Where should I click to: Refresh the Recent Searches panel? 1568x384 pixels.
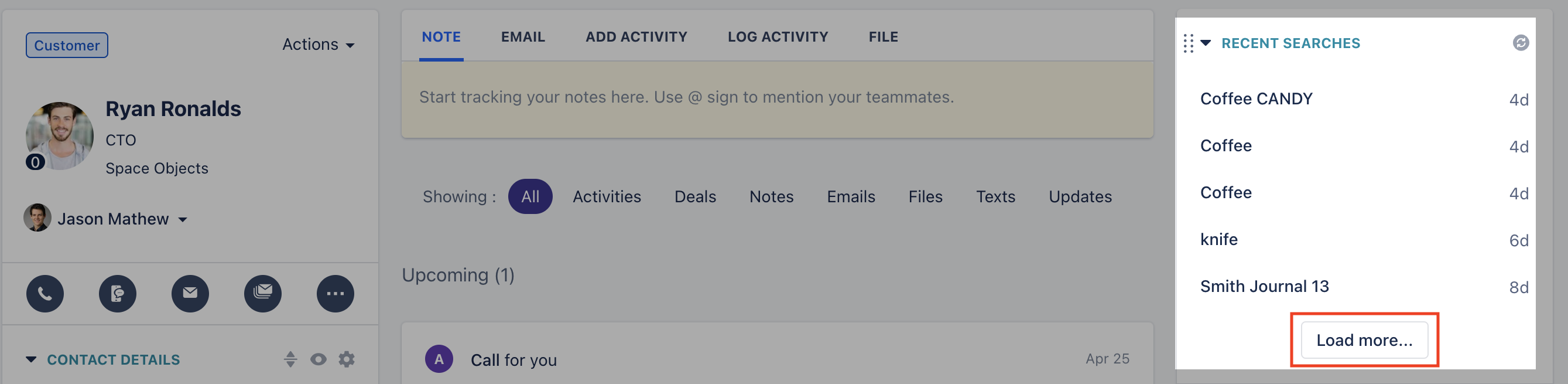click(x=1521, y=43)
